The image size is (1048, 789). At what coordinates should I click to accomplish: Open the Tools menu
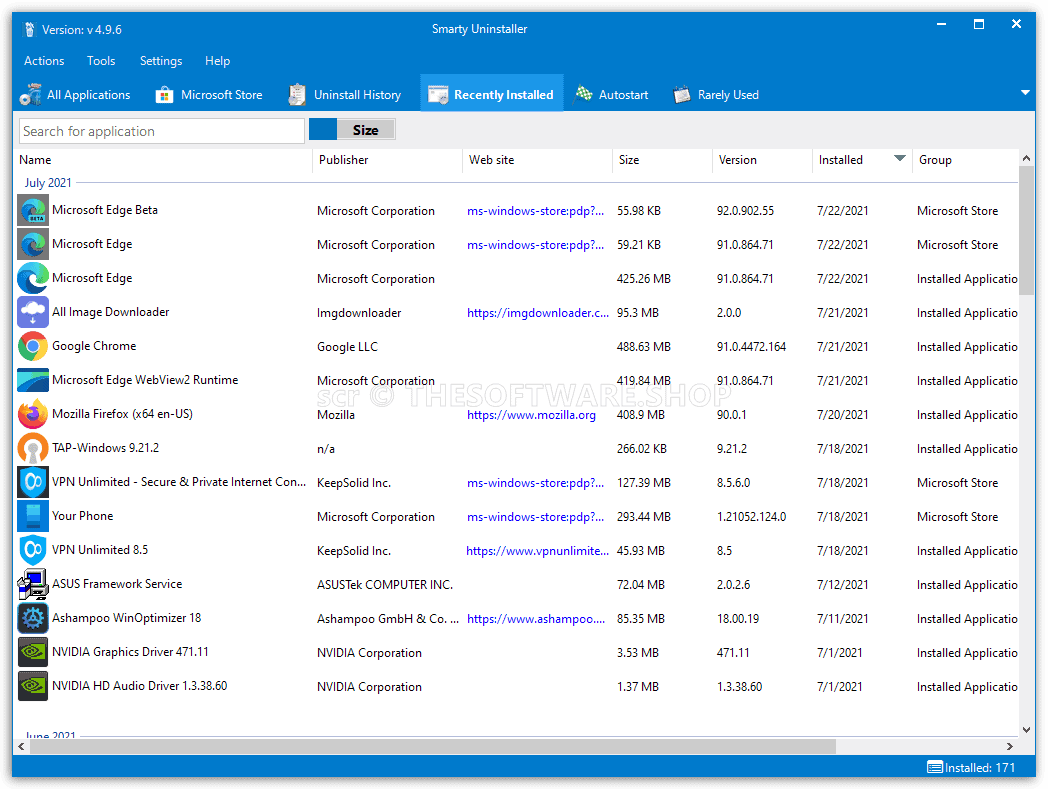[x=101, y=61]
